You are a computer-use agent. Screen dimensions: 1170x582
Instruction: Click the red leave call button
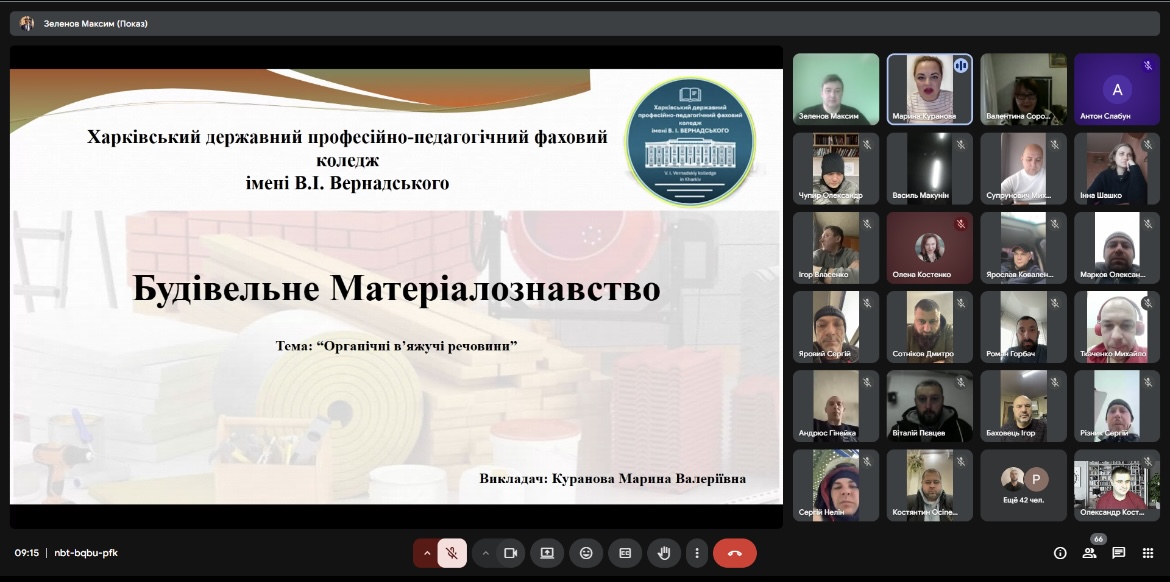pos(734,553)
